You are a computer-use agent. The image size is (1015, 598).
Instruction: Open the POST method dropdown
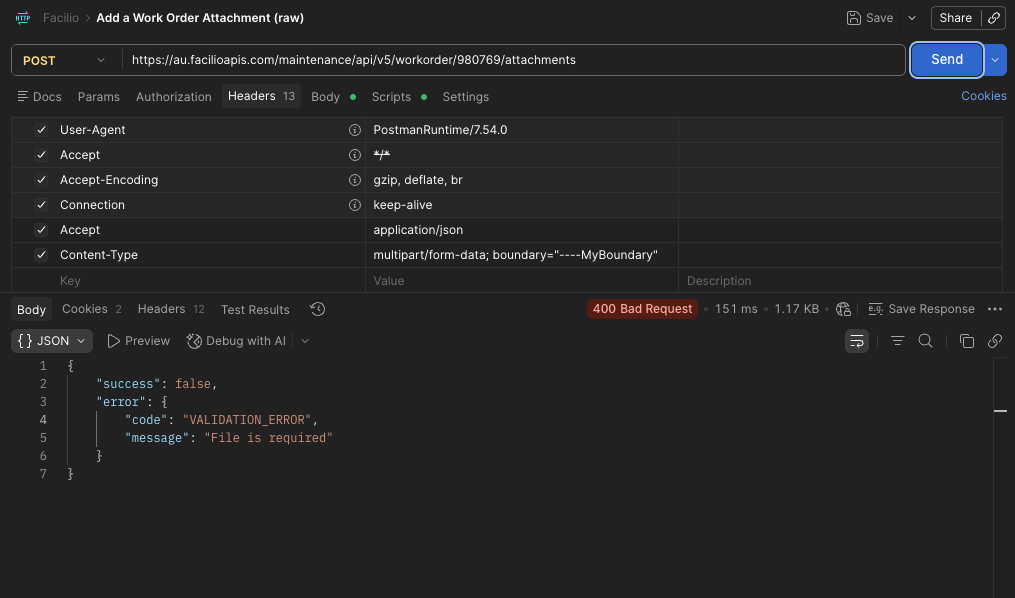64,60
